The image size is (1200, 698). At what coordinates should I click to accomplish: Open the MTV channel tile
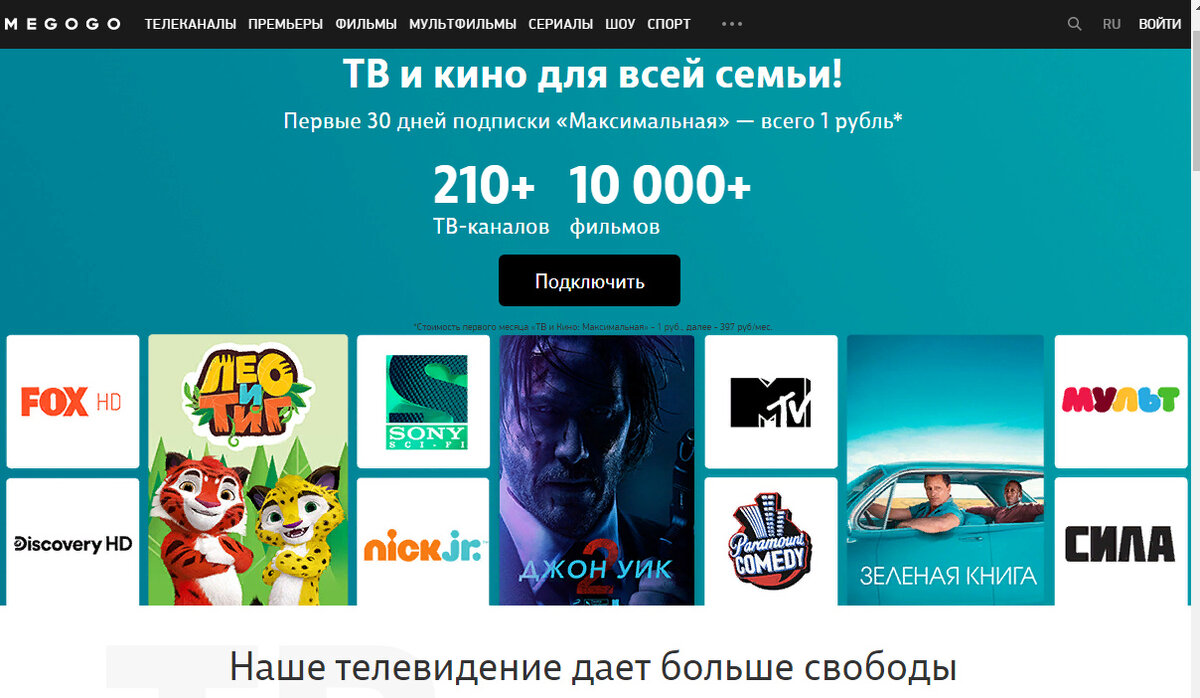tap(771, 401)
